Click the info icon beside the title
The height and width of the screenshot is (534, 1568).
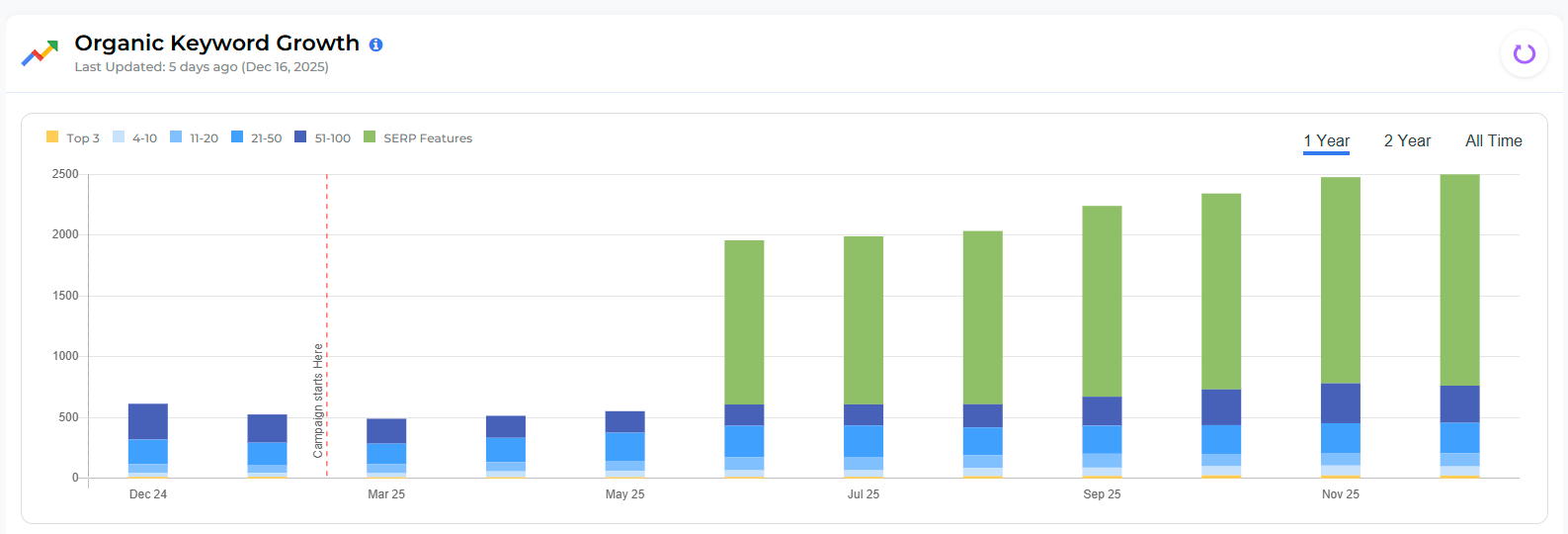tap(375, 44)
